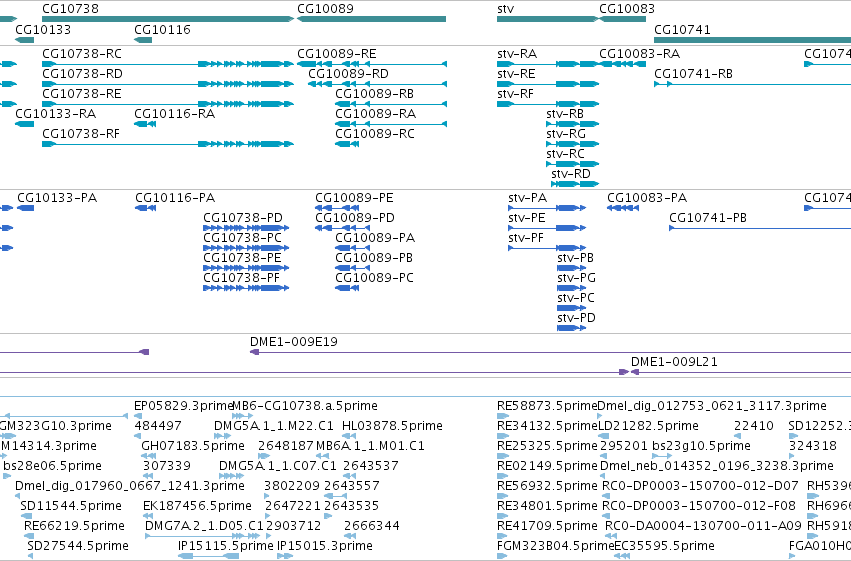This screenshot has width=851, height=561.
Task: Click EST GH07183.5prime
Action: 193,445
